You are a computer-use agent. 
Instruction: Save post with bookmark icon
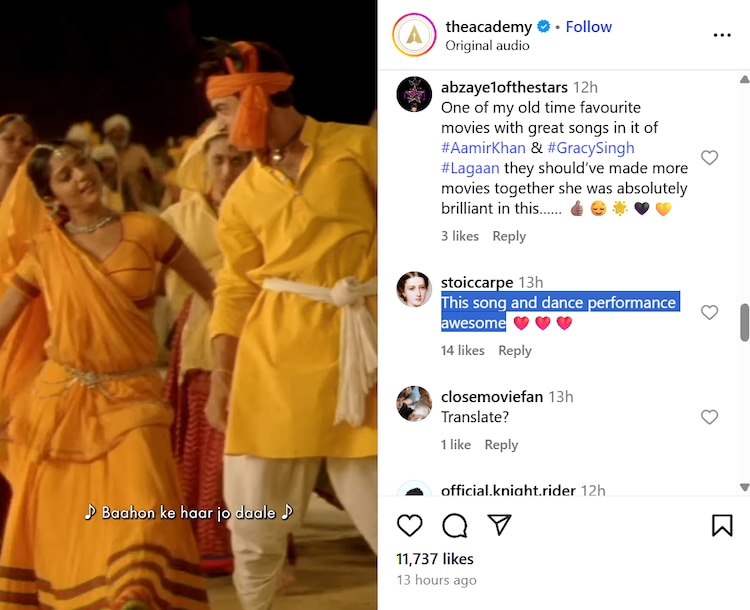pyautogui.click(x=722, y=525)
